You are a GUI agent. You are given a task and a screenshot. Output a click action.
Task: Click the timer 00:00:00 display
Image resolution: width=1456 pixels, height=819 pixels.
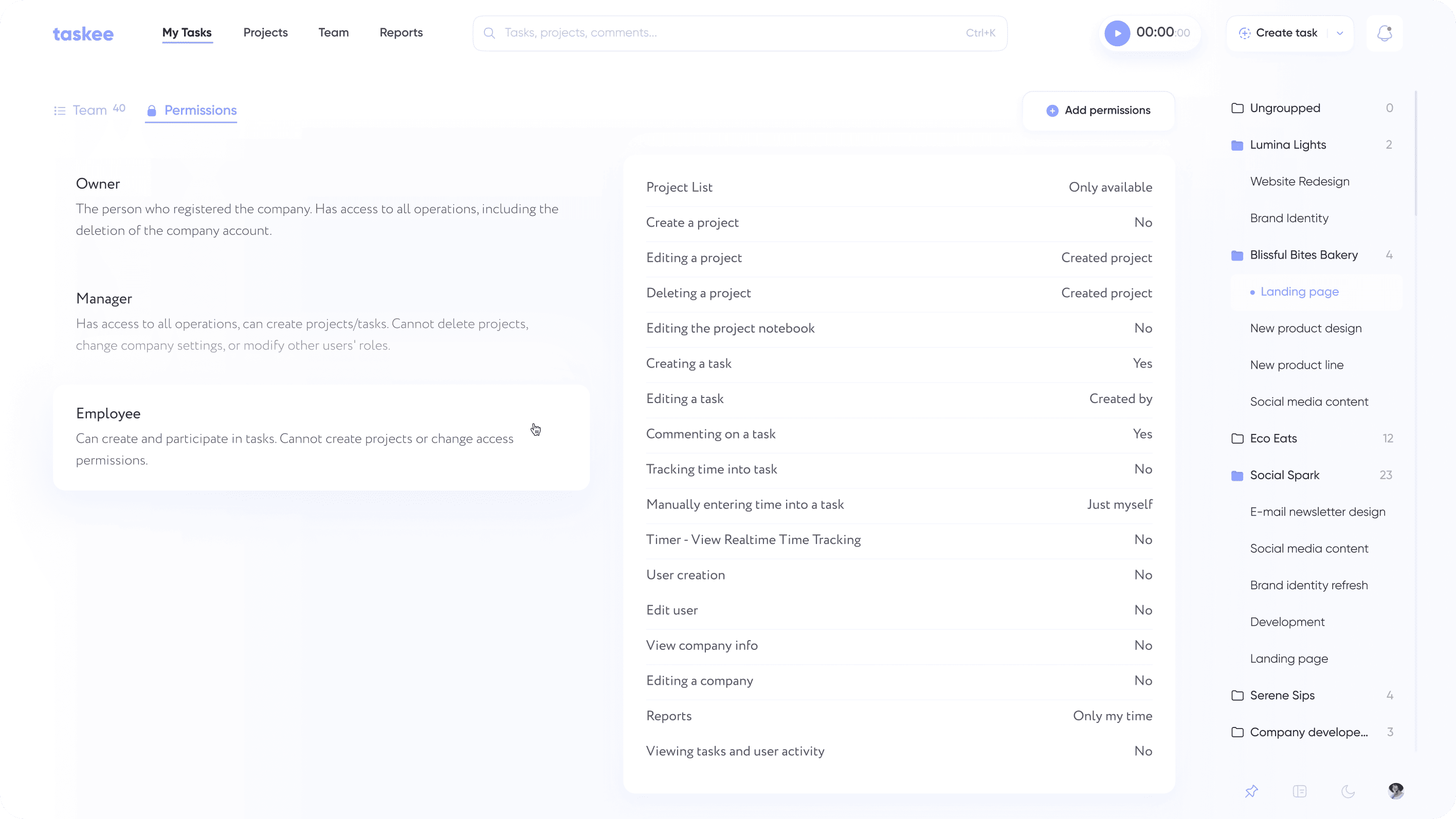tap(1162, 33)
